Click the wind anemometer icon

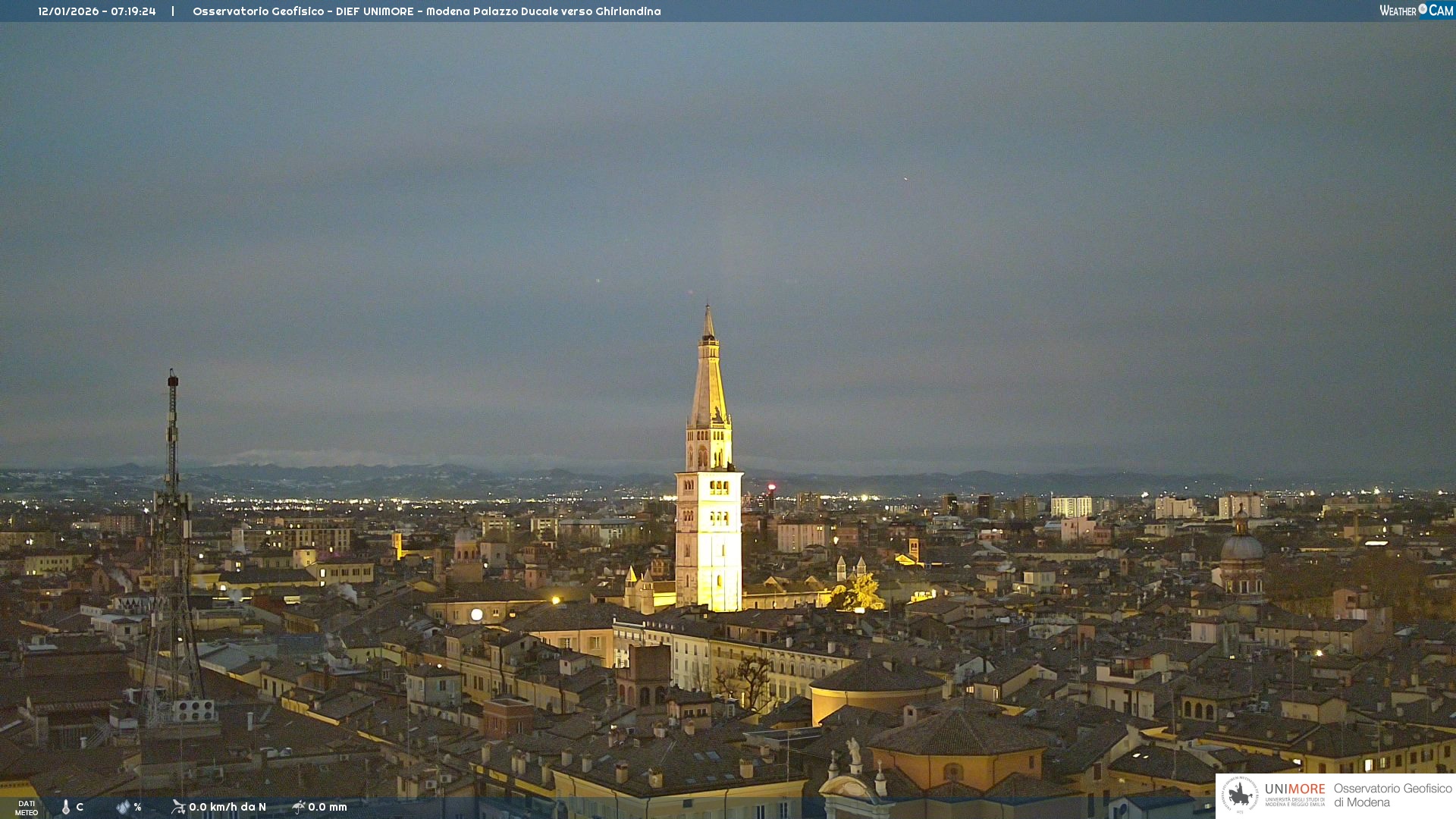click(178, 807)
